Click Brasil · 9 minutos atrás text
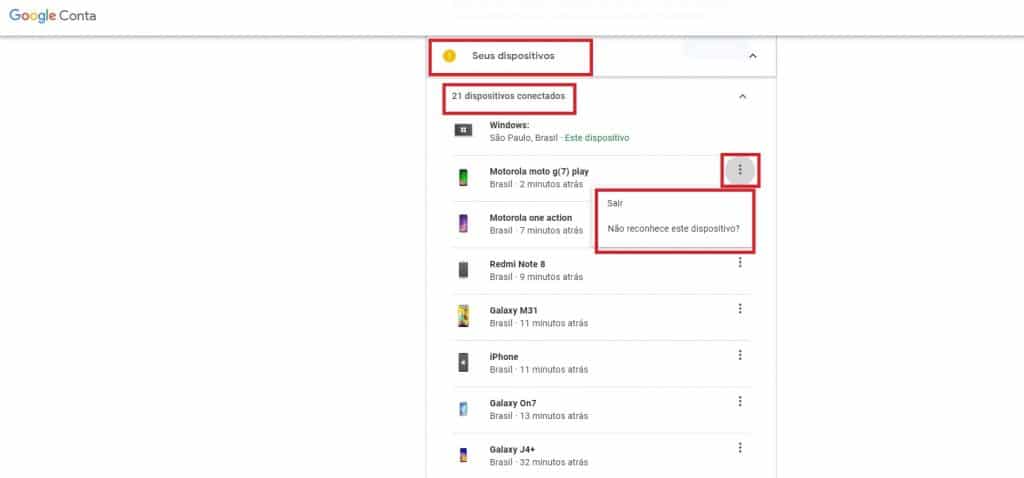The width and height of the screenshot is (1024, 478). [536, 277]
